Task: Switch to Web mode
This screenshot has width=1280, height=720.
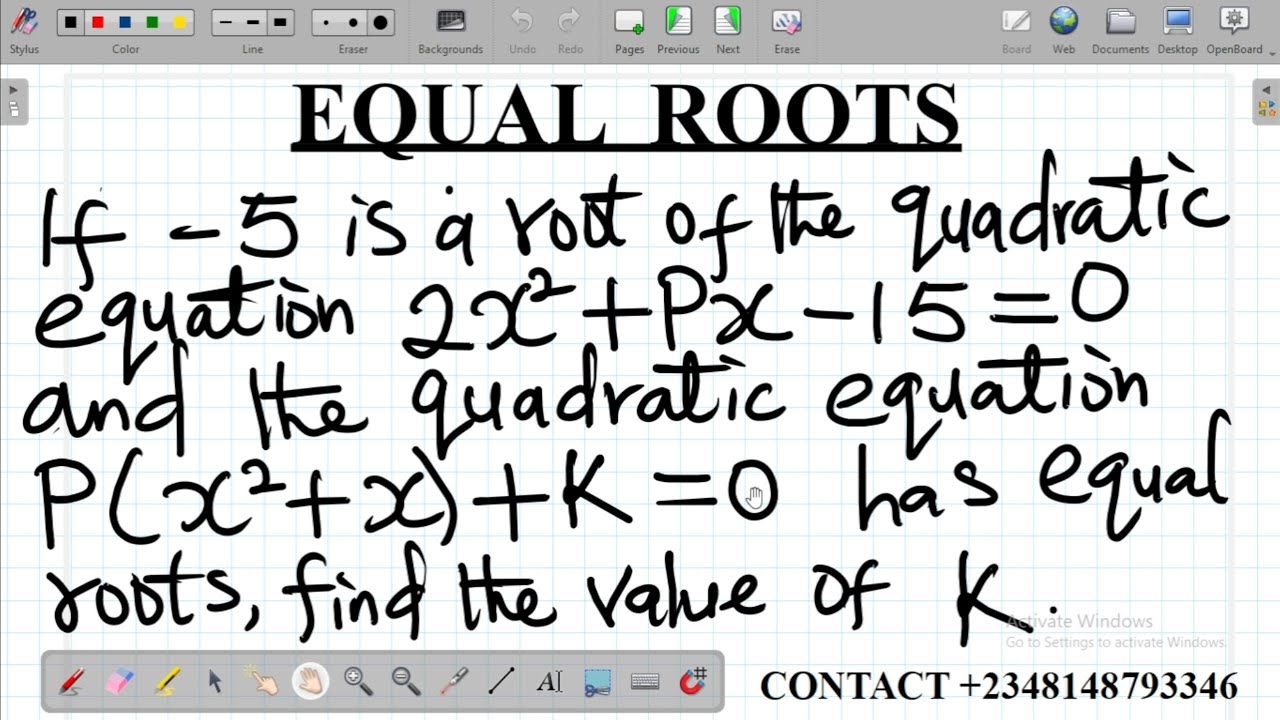Action: [1064, 30]
